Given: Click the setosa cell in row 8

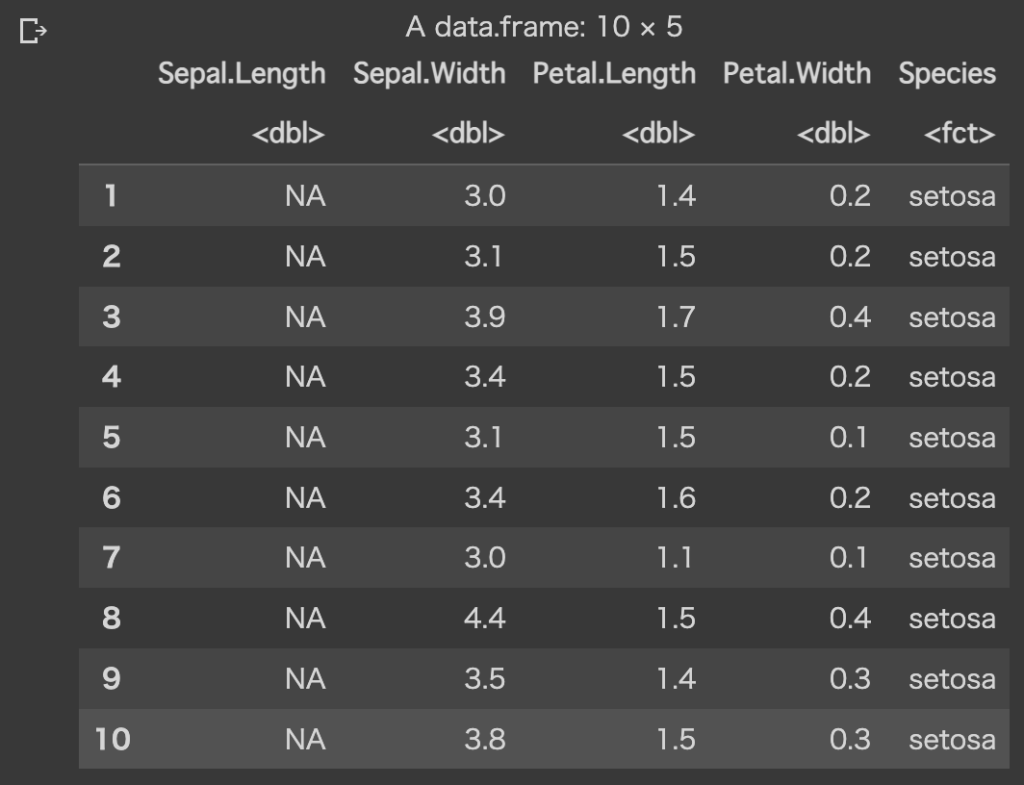Looking at the screenshot, I should [952, 619].
